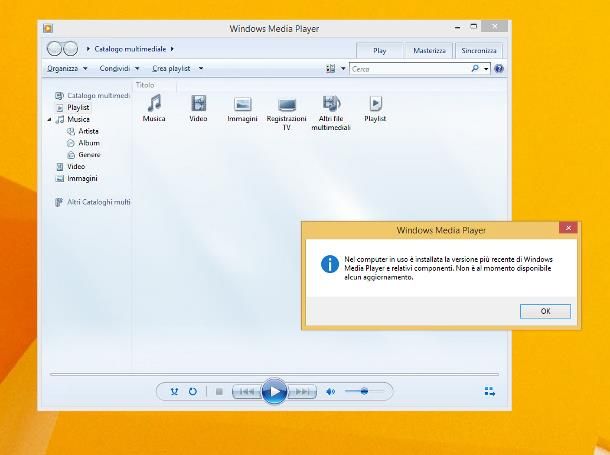
Task: Open search options dropdown arrow
Action: pos(486,69)
